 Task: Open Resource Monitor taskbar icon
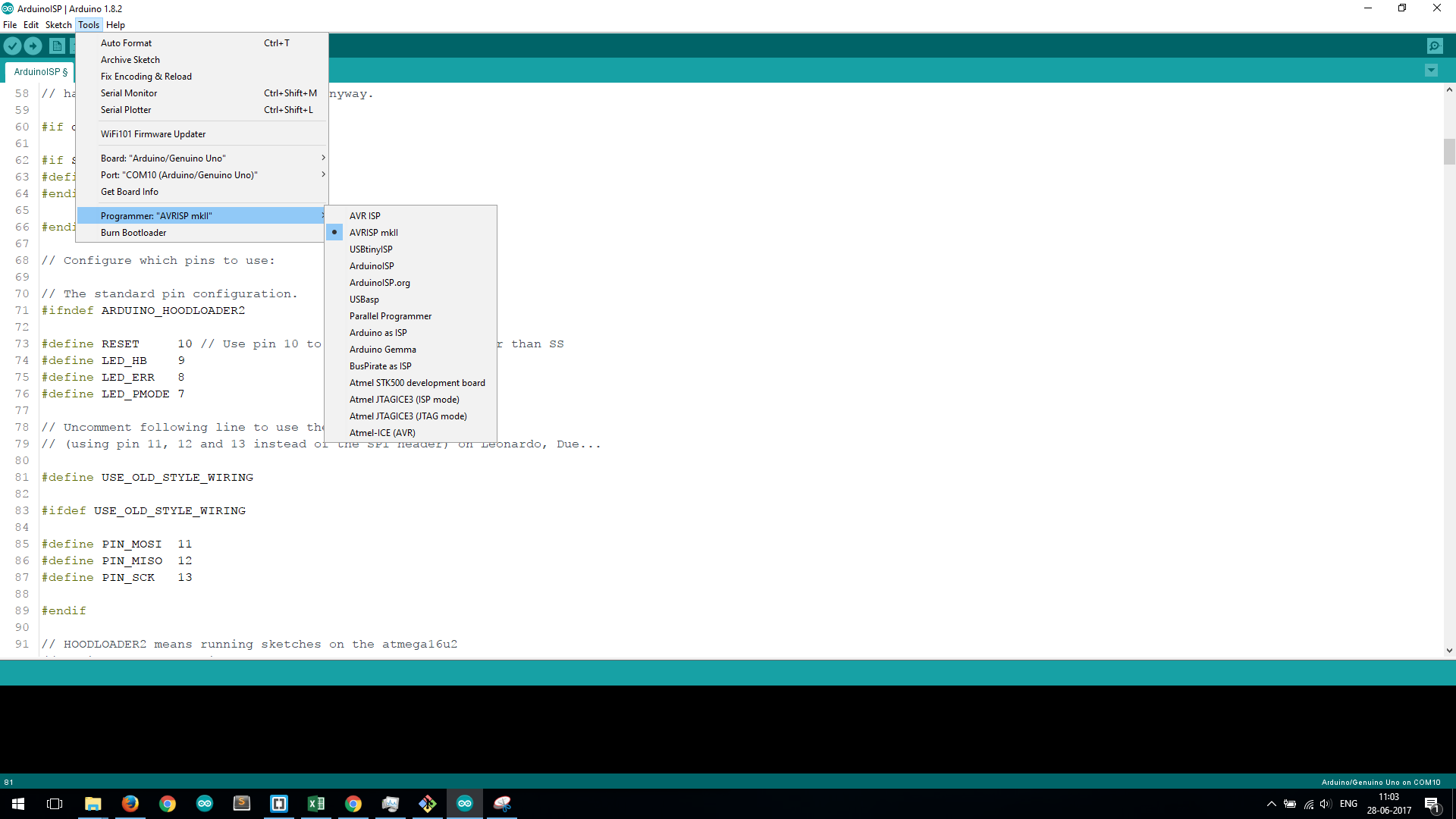(x=390, y=804)
